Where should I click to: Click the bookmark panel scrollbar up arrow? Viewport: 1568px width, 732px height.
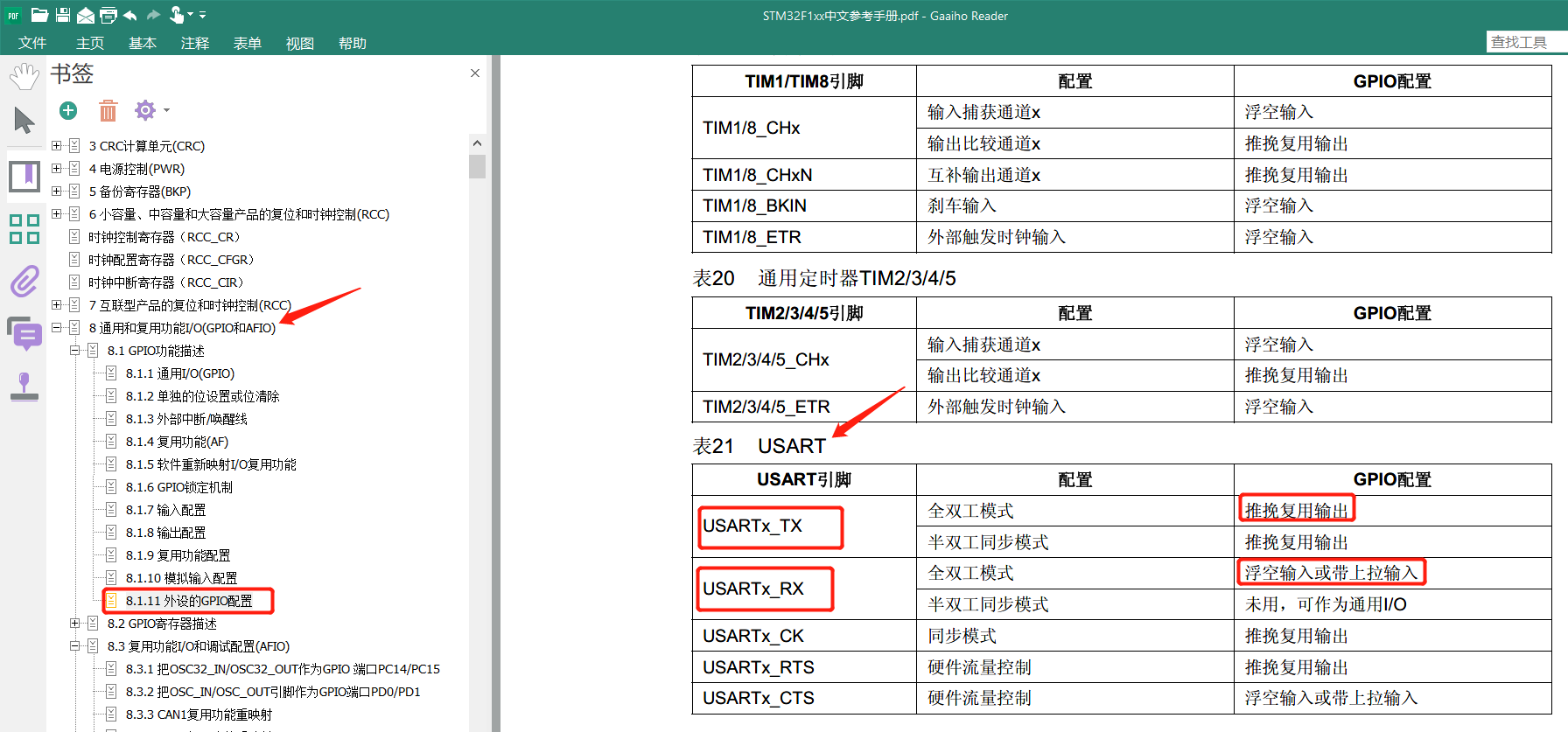[477, 143]
